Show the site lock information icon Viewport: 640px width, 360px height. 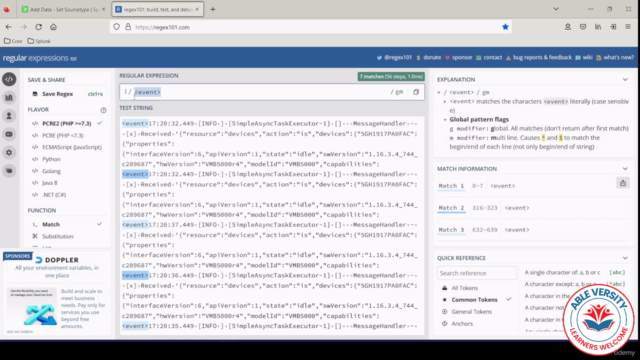[128, 27]
